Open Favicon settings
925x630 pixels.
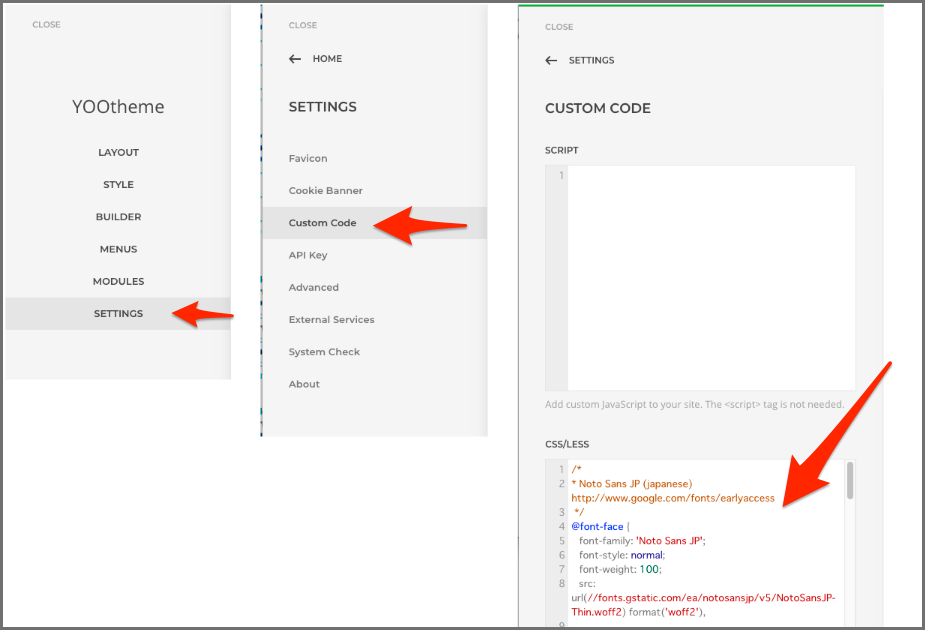click(x=308, y=158)
